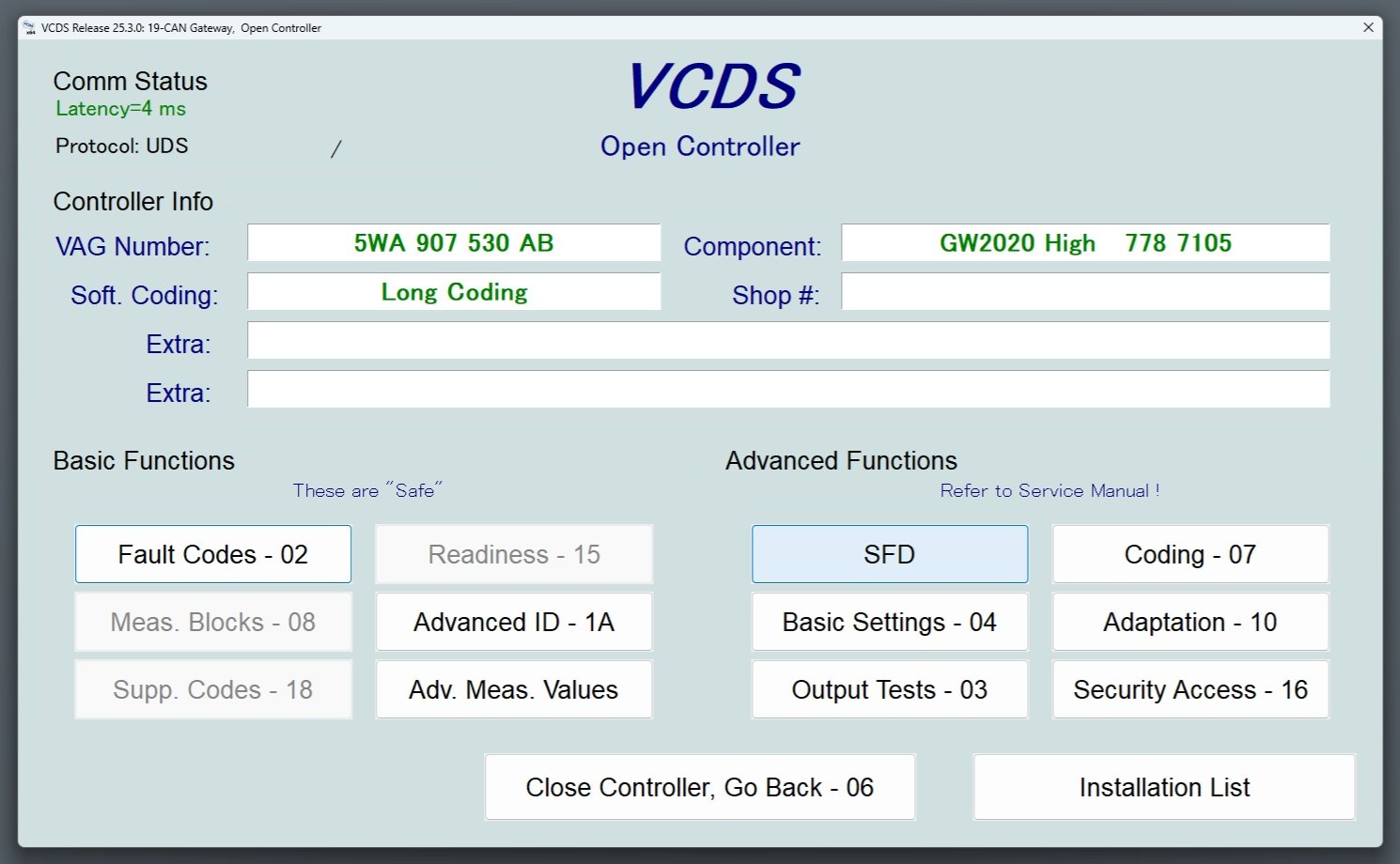Open the Installation List
The height and width of the screenshot is (864, 1400).
[x=1164, y=787]
